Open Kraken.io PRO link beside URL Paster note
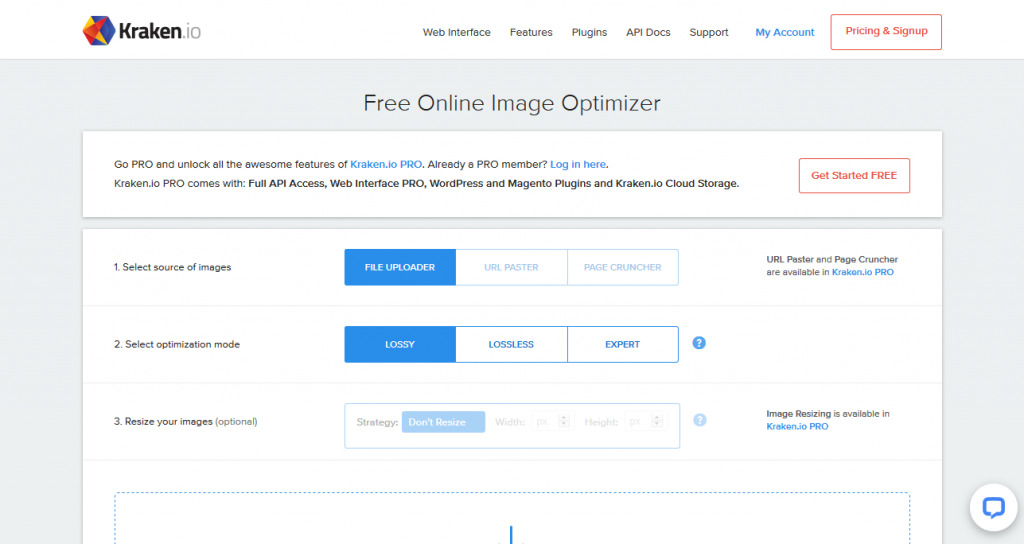The width and height of the screenshot is (1024, 544). pos(862,272)
